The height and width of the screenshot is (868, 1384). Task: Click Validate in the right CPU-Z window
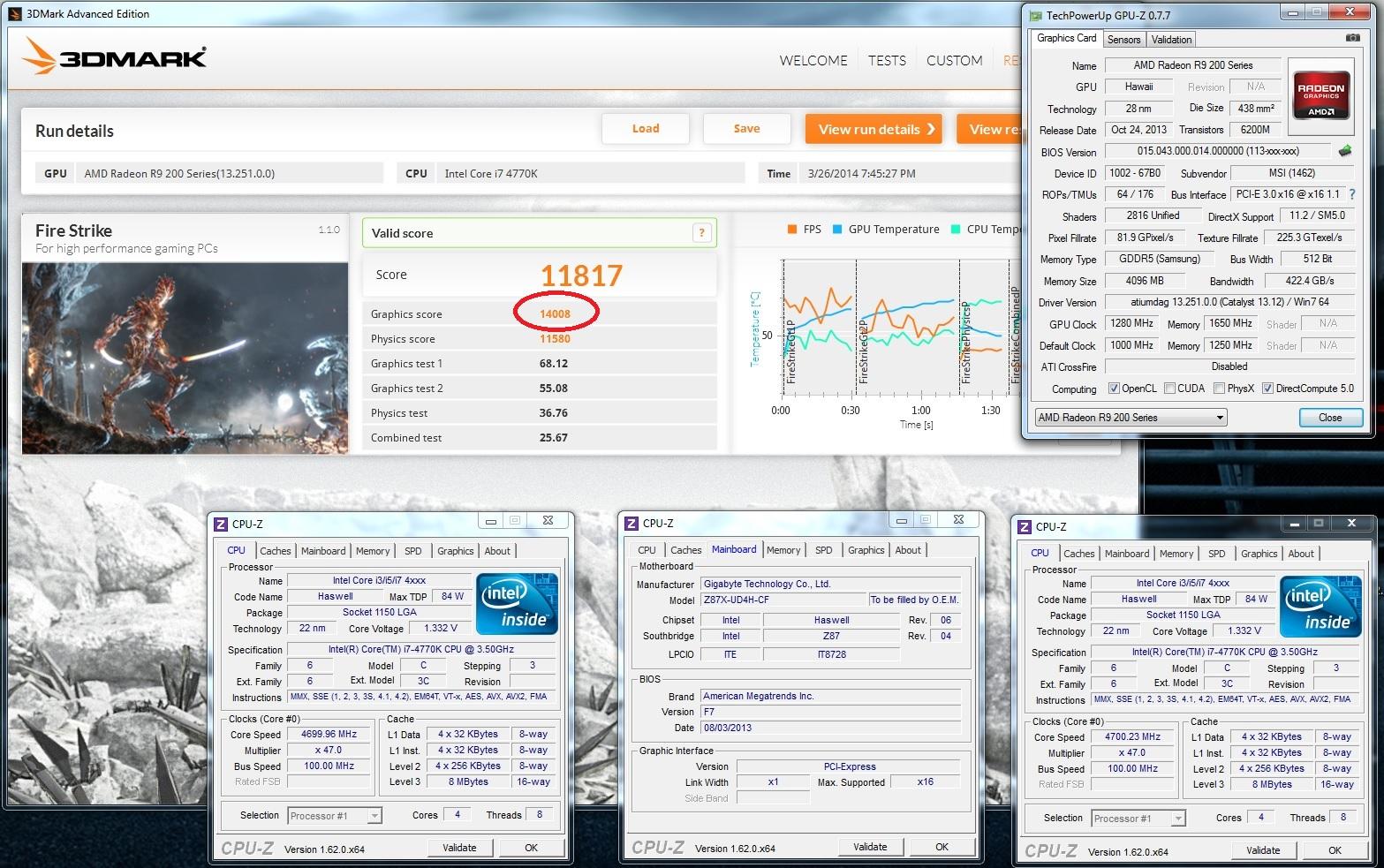click(1263, 850)
